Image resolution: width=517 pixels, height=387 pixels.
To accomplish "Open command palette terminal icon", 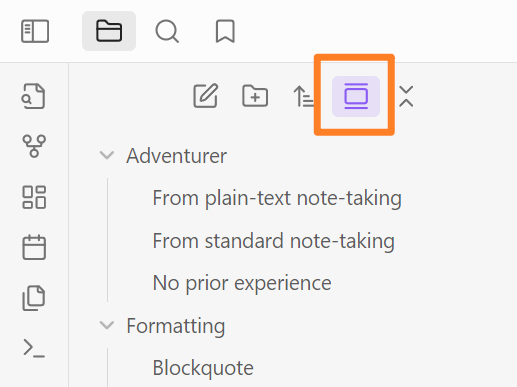I will [34, 348].
